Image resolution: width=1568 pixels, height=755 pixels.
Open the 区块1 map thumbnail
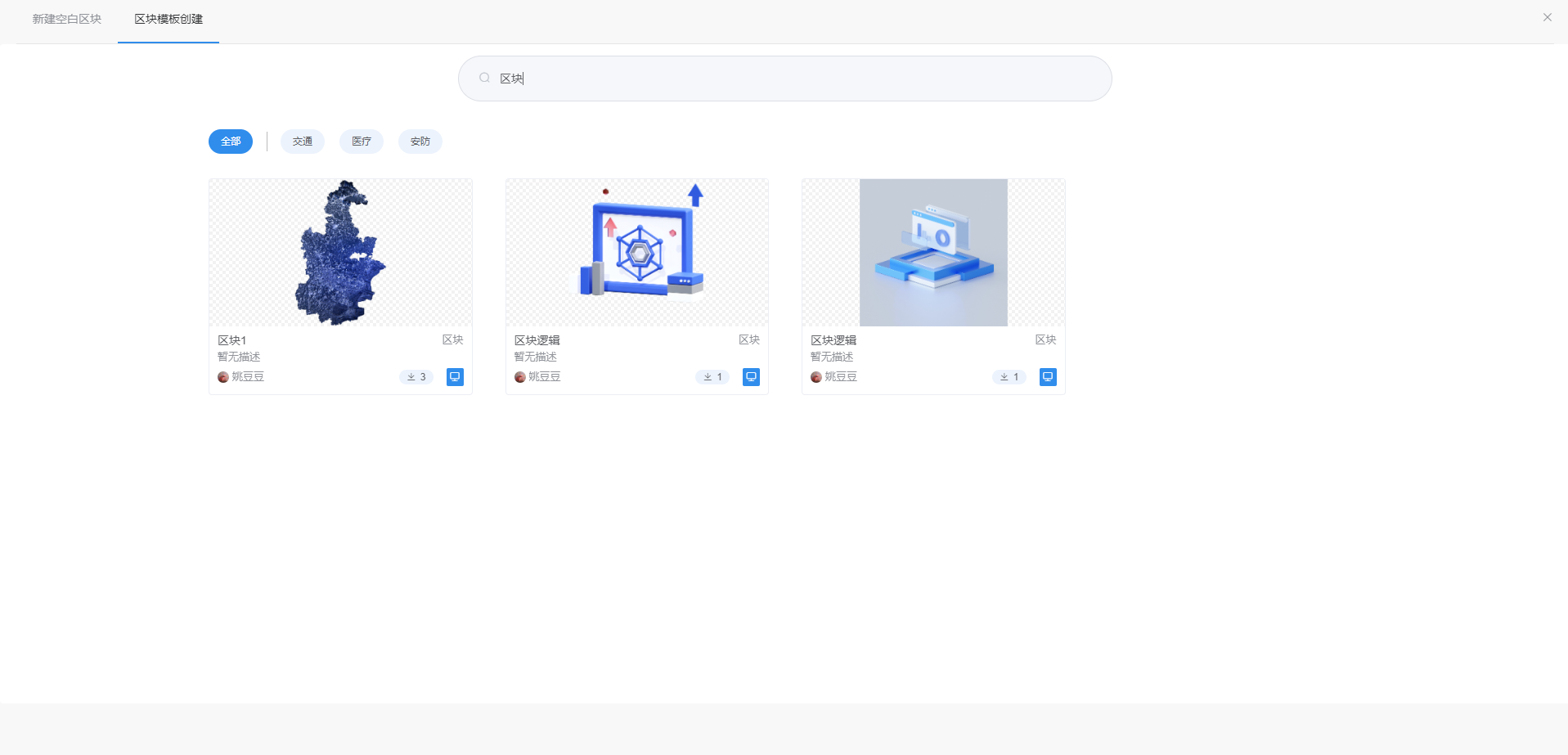tap(340, 253)
